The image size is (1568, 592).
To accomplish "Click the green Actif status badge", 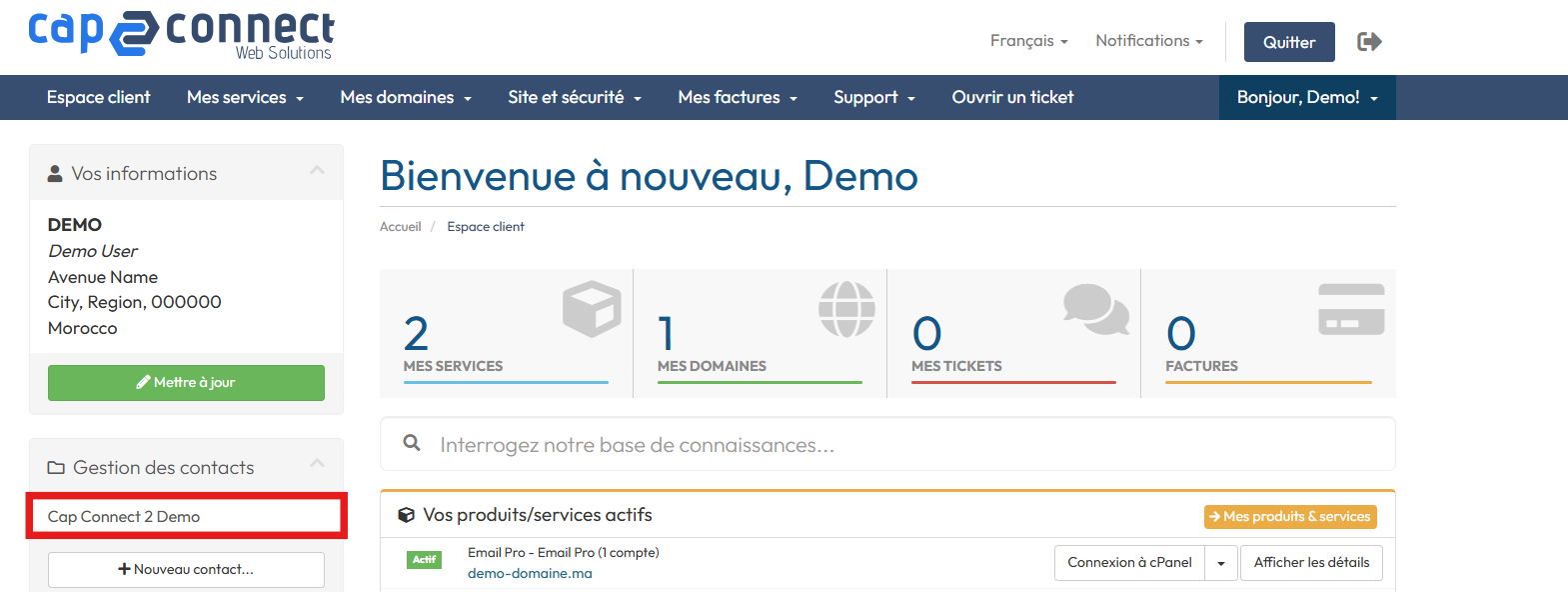I will click(424, 560).
